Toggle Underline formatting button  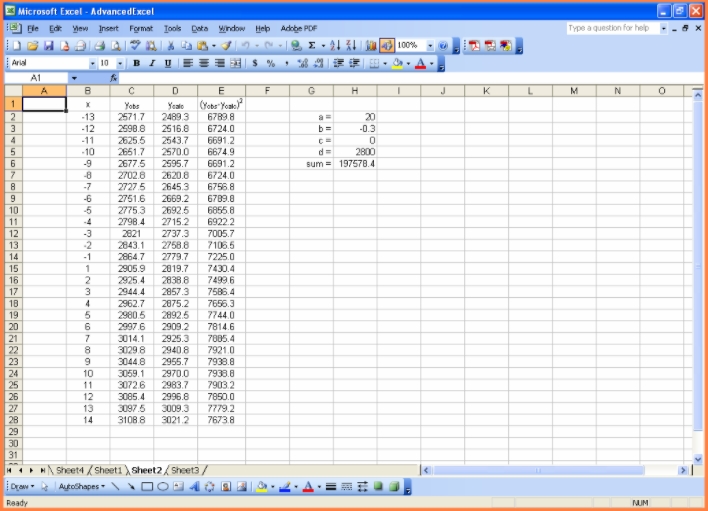point(167,63)
